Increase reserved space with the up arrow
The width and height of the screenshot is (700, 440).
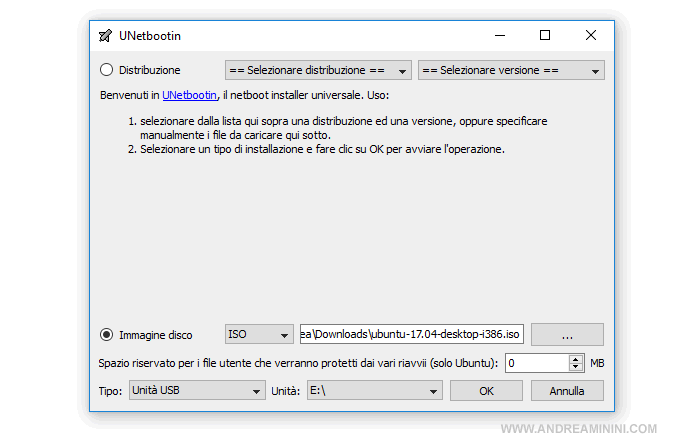(x=576, y=359)
